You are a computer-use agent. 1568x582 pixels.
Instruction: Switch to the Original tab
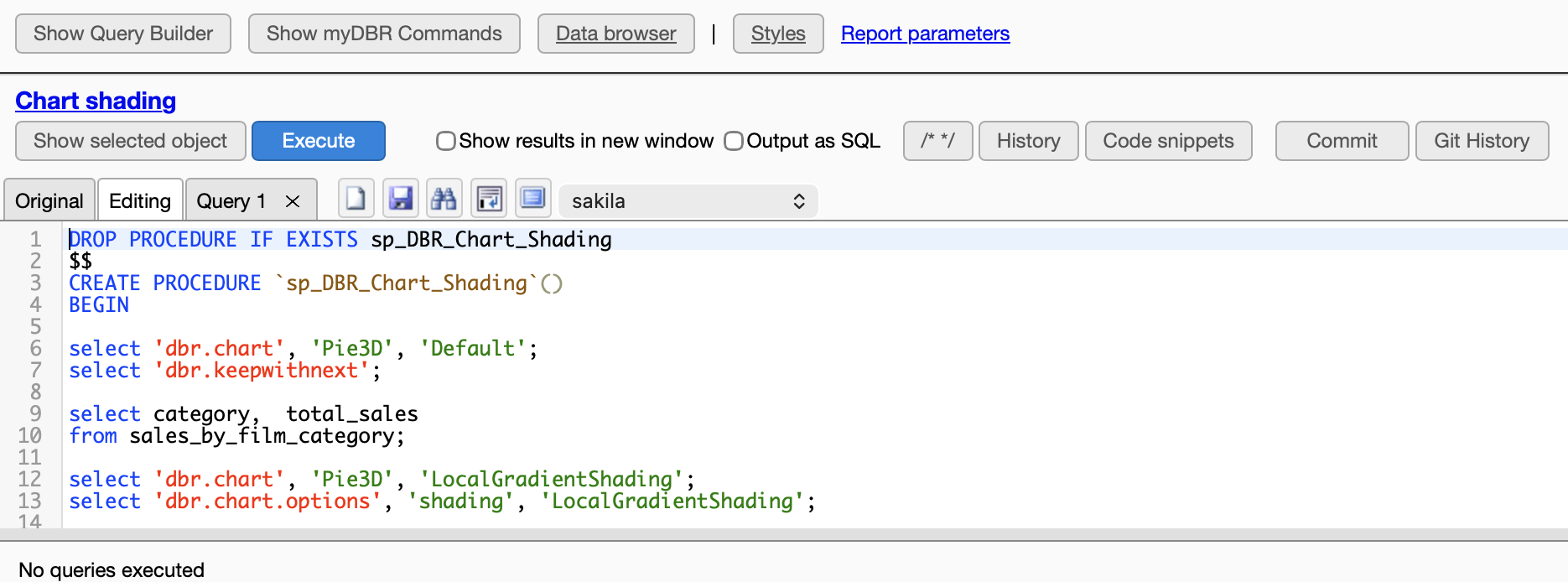coord(49,201)
